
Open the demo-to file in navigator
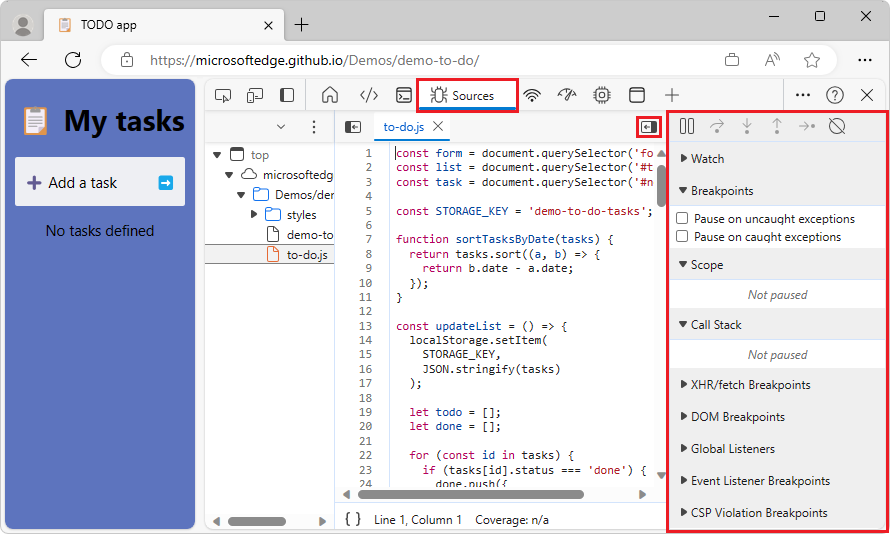(301, 234)
